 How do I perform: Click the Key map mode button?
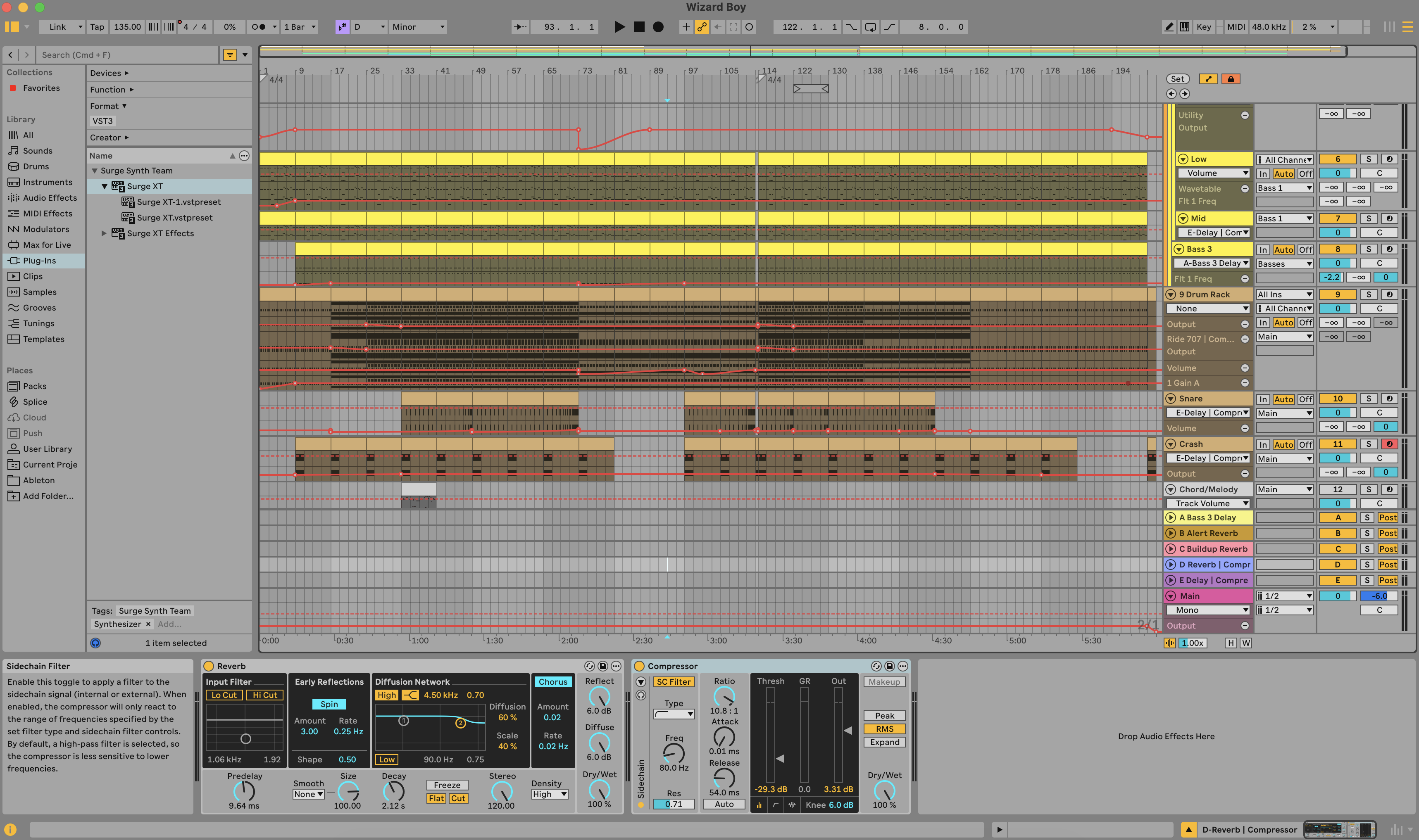tap(1203, 26)
